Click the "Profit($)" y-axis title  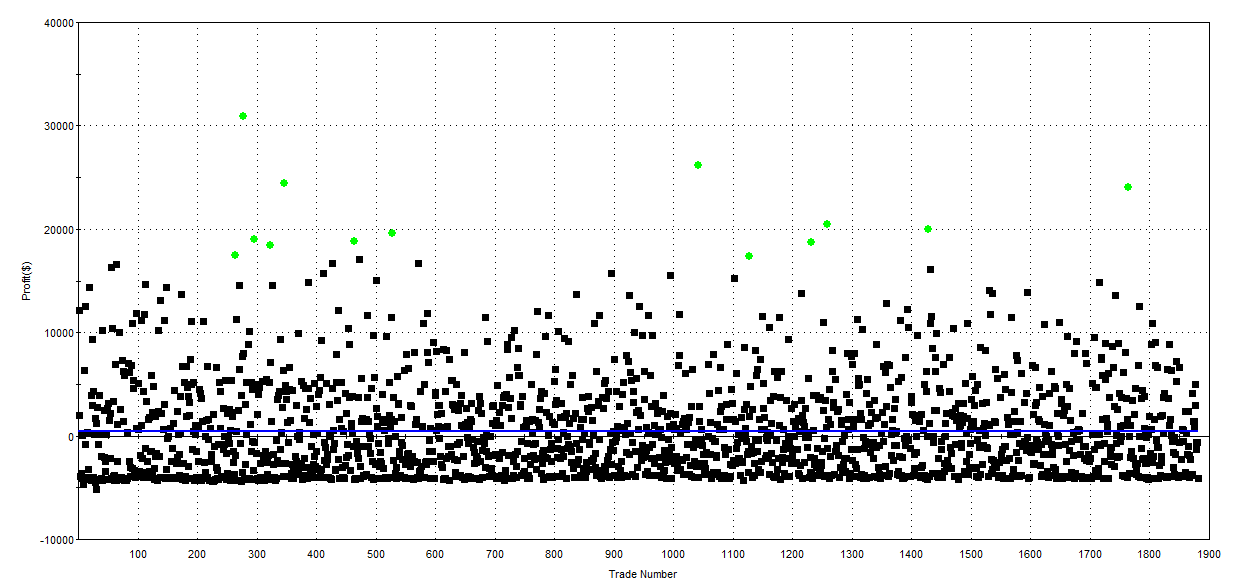click(26, 281)
